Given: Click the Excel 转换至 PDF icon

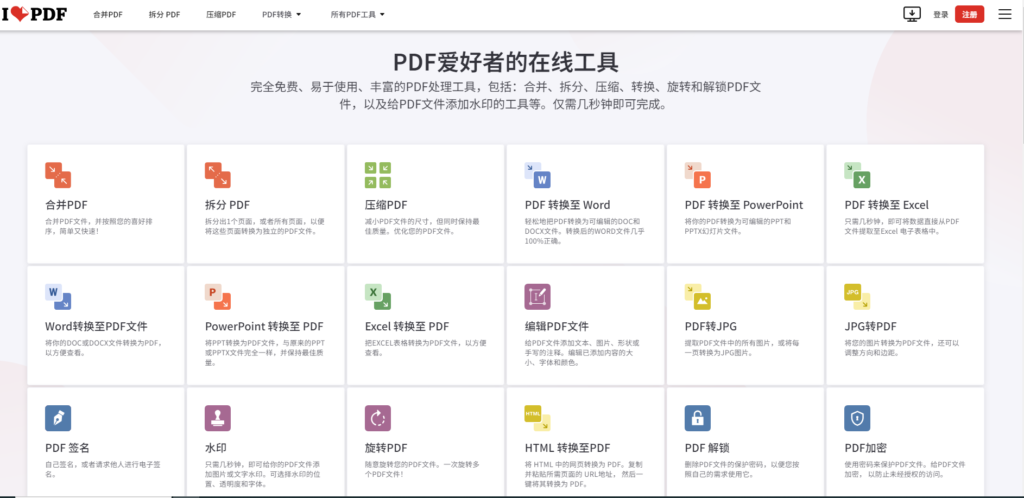Looking at the screenshot, I should tap(377, 296).
